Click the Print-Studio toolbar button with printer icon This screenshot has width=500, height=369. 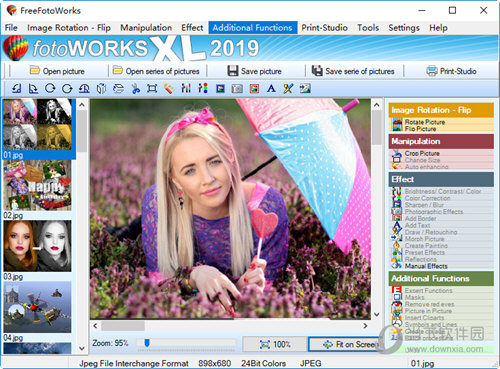451,71
